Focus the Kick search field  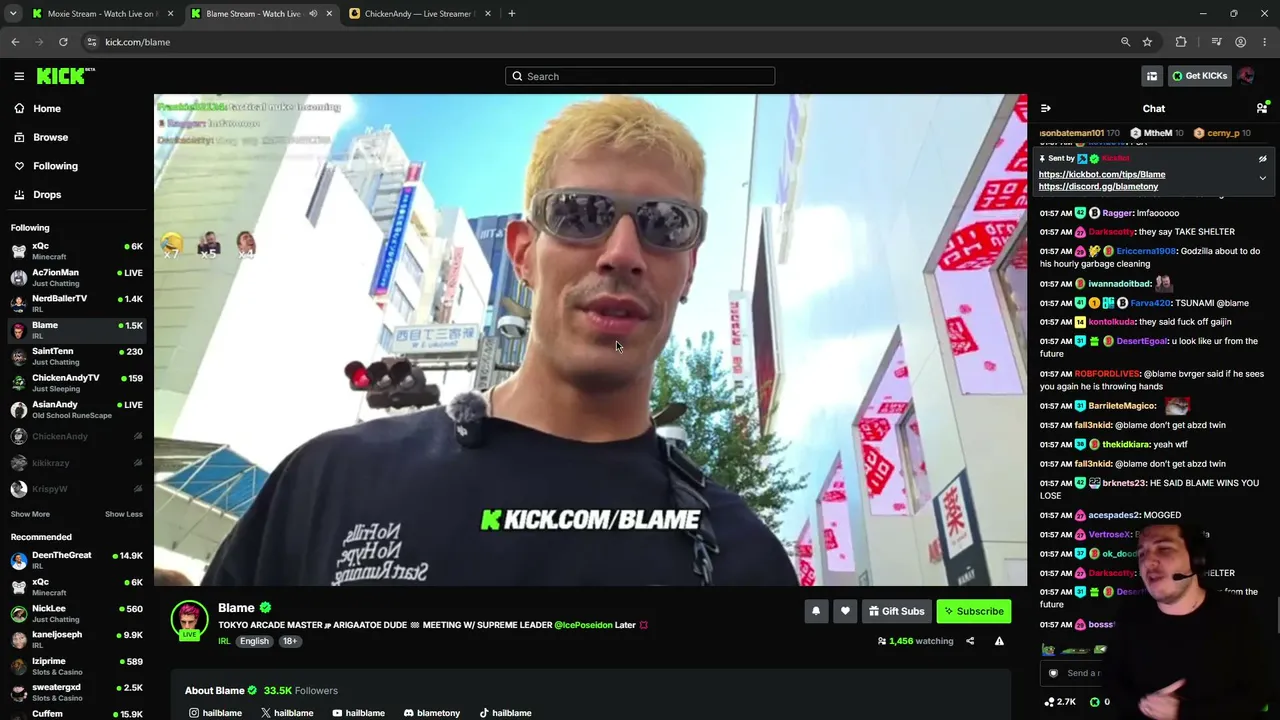(640, 76)
